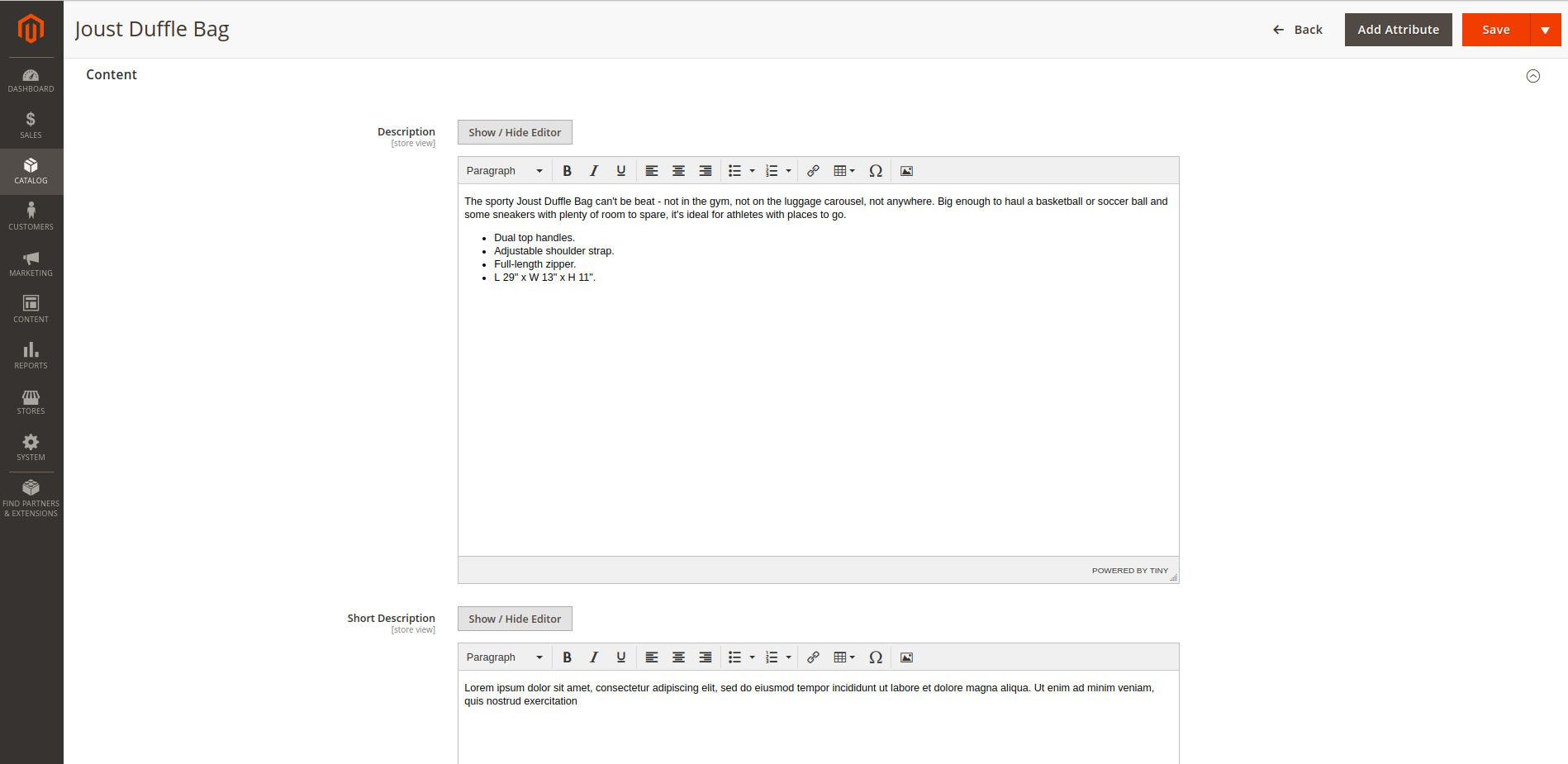The height and width of the screenshot is (764, 1568).
Task: Apply underline in Short Description editor
Action: 620,657
